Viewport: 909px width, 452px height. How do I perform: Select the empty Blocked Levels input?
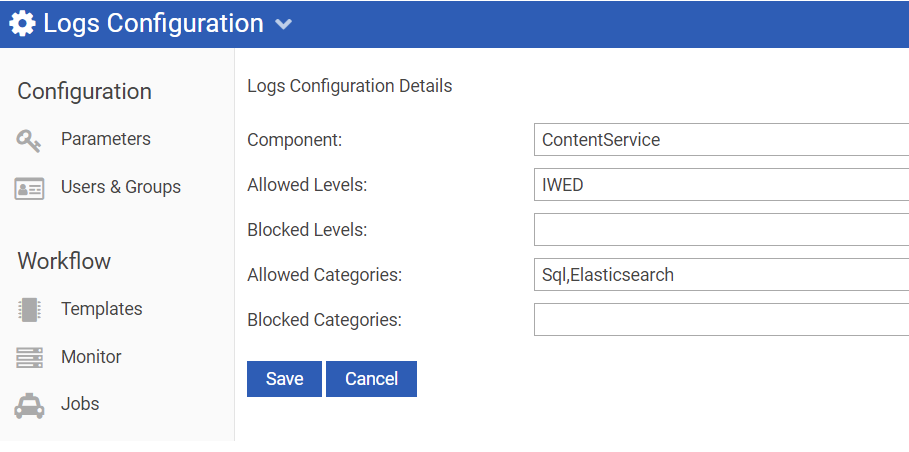point(720,230)
